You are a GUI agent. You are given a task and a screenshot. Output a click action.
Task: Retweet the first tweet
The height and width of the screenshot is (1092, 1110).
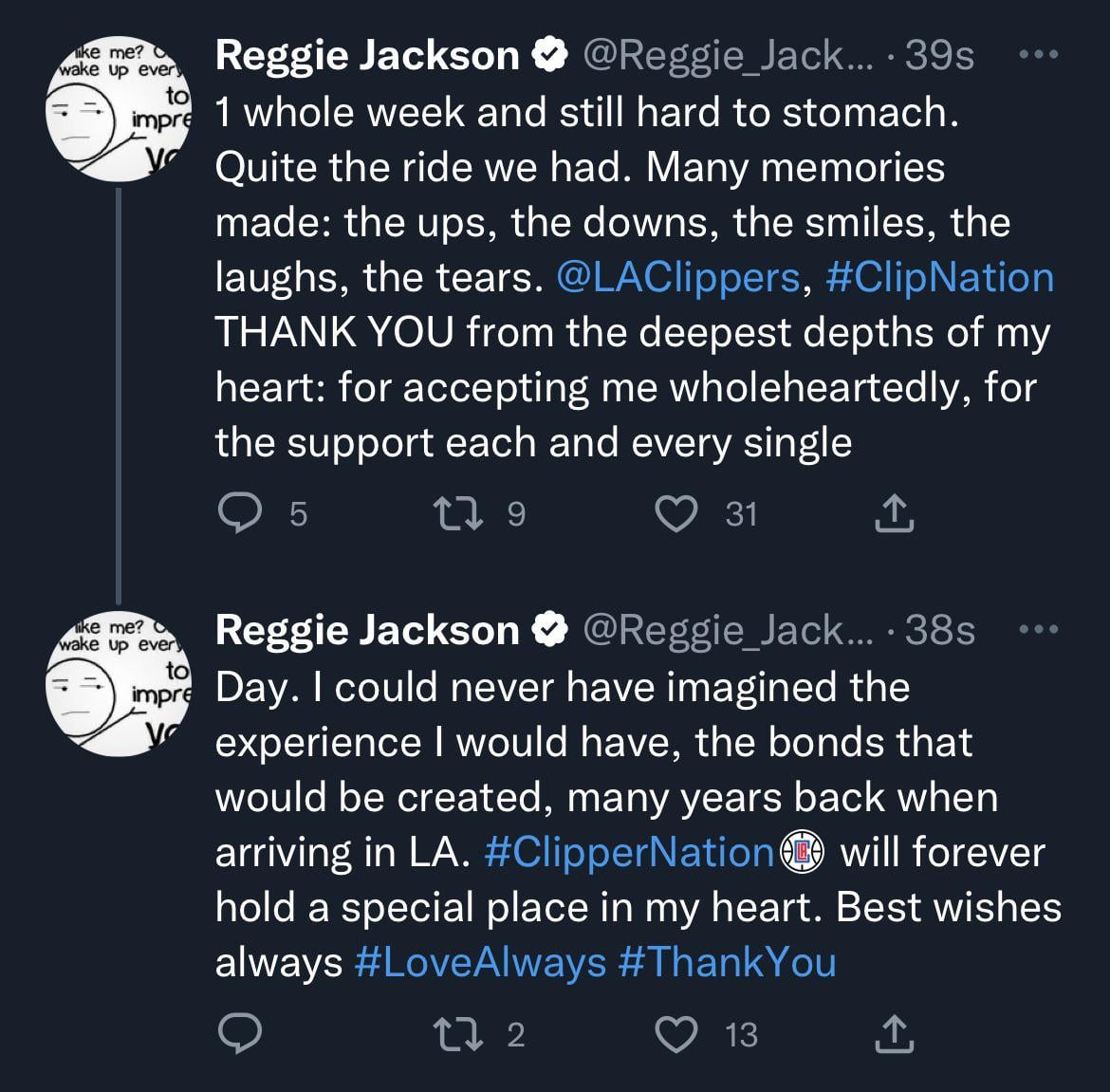[455, 514]
